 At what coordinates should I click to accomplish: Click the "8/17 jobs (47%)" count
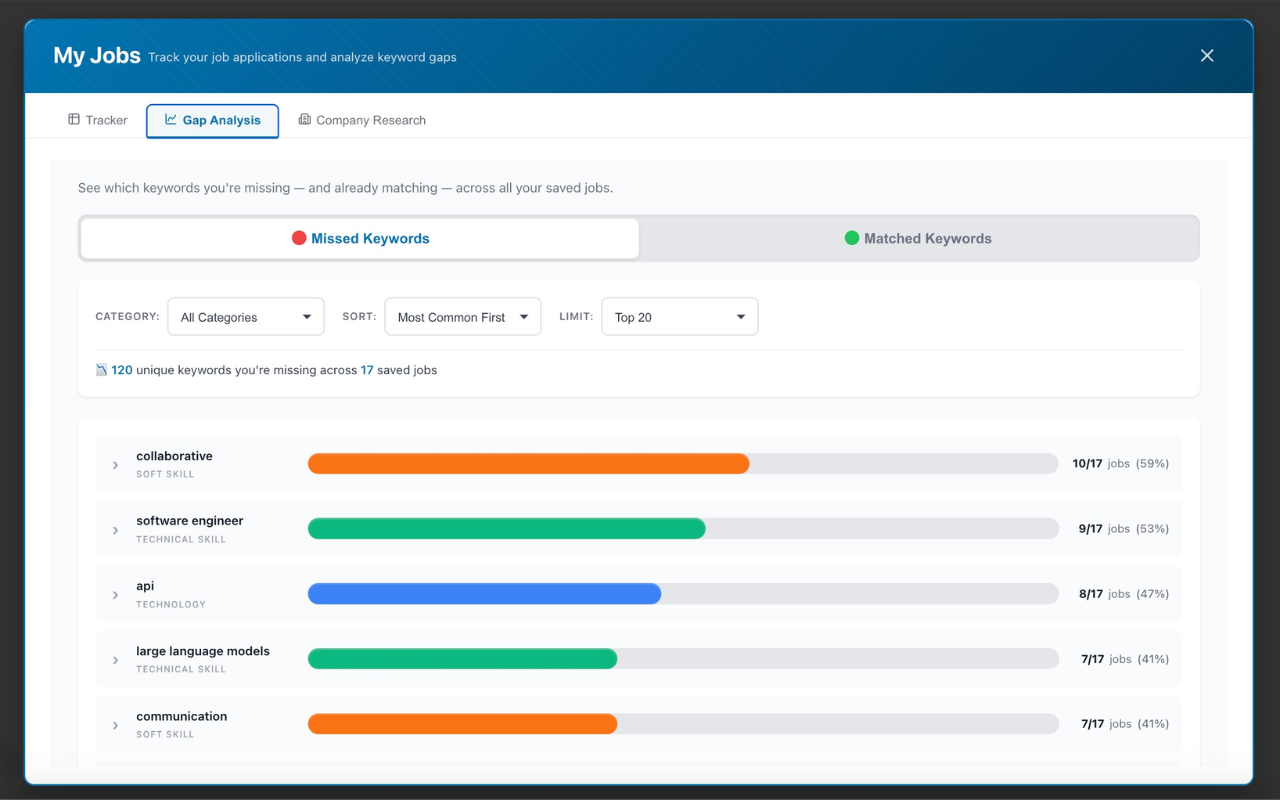click(x=1123, y=593)
